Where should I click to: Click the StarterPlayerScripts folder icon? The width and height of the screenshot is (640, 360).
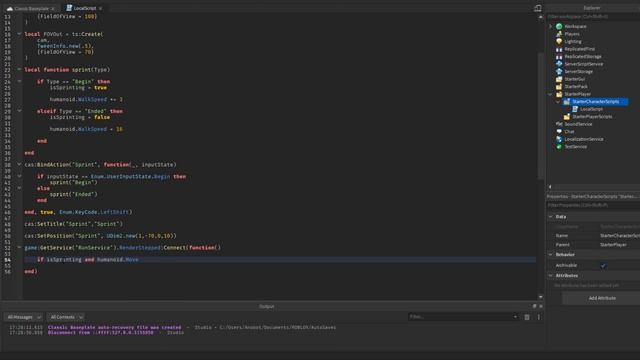coord(567,117)
